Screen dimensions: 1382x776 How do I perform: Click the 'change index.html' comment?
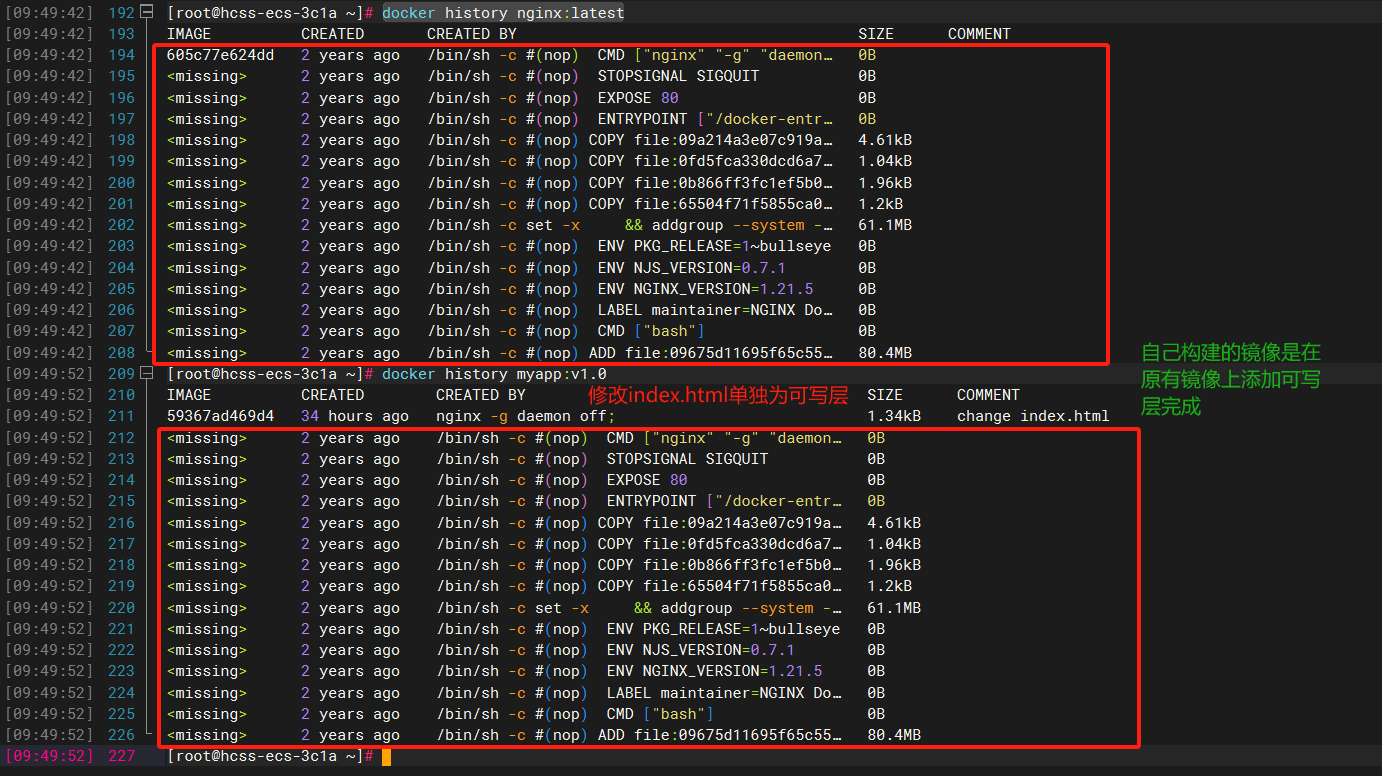click(1033, 416)
